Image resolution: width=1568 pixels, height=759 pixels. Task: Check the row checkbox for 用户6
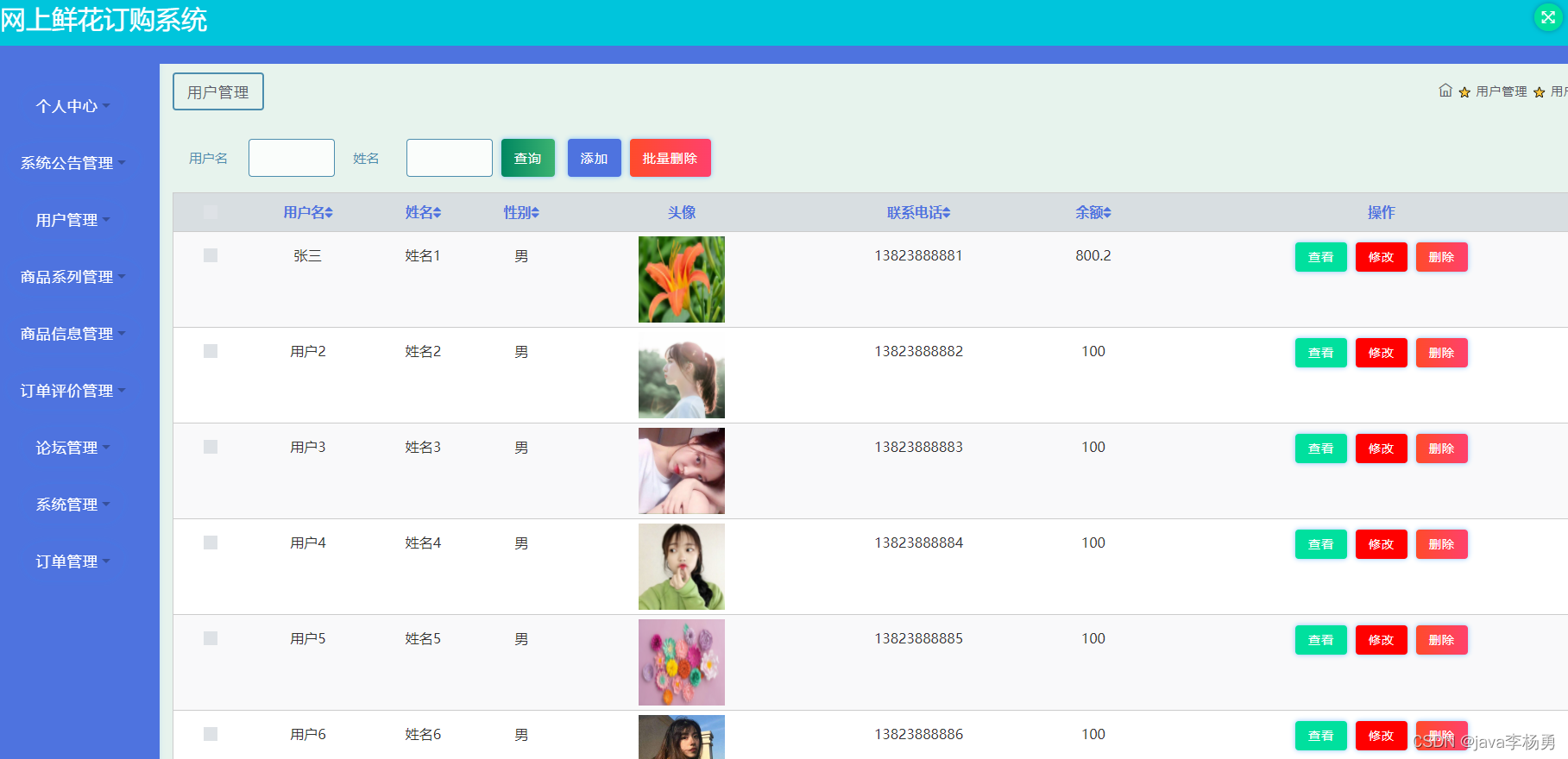(x=211, y=734)
